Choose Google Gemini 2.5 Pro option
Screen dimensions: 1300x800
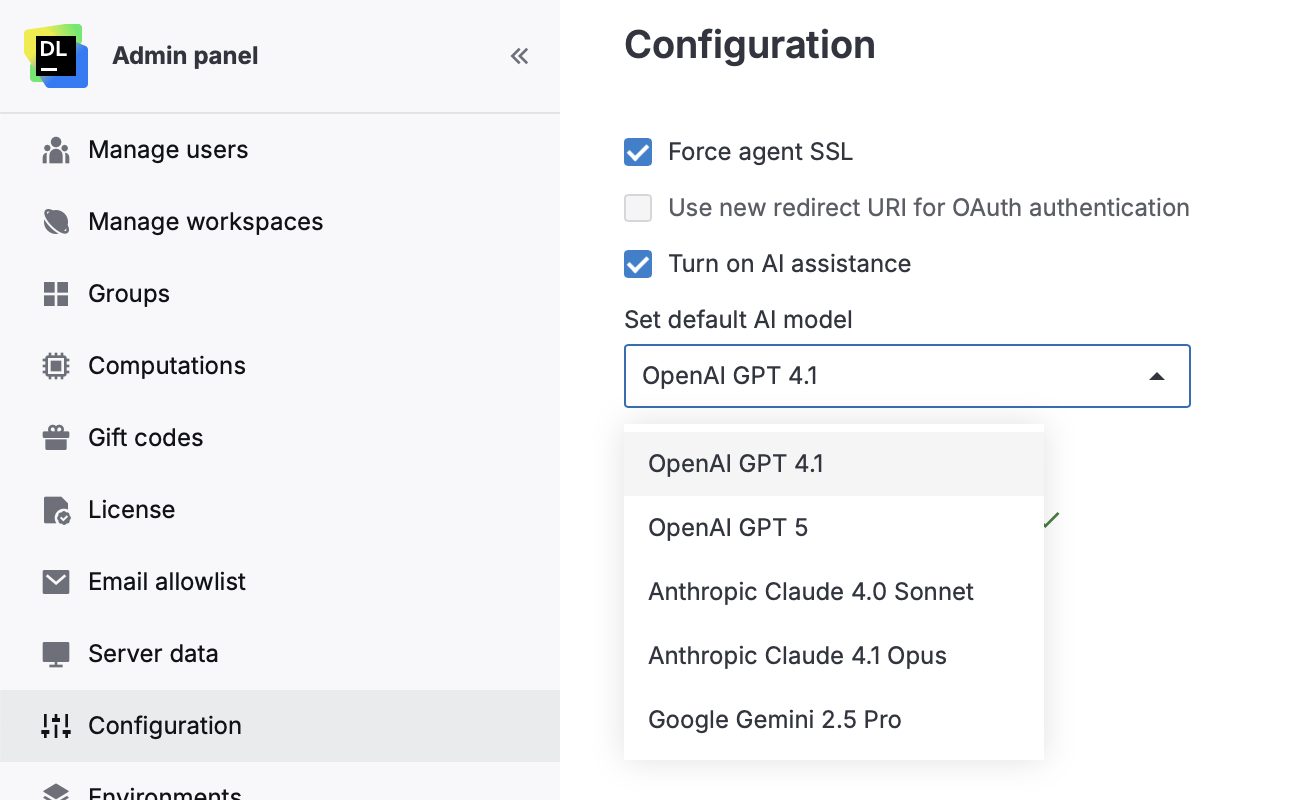(774, 719)
